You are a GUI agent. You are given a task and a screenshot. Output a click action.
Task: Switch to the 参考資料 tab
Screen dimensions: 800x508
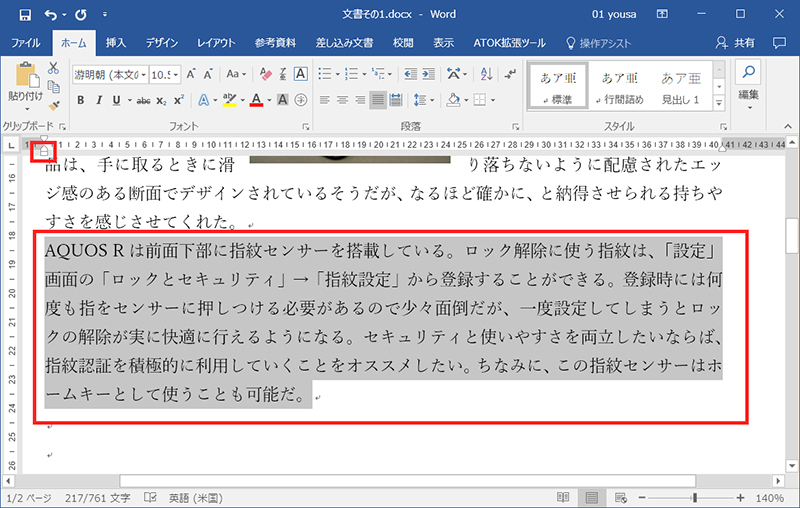[276, 43]
